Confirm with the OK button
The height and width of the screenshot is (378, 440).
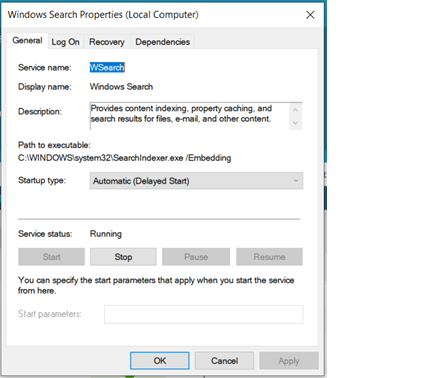point(160,361)
